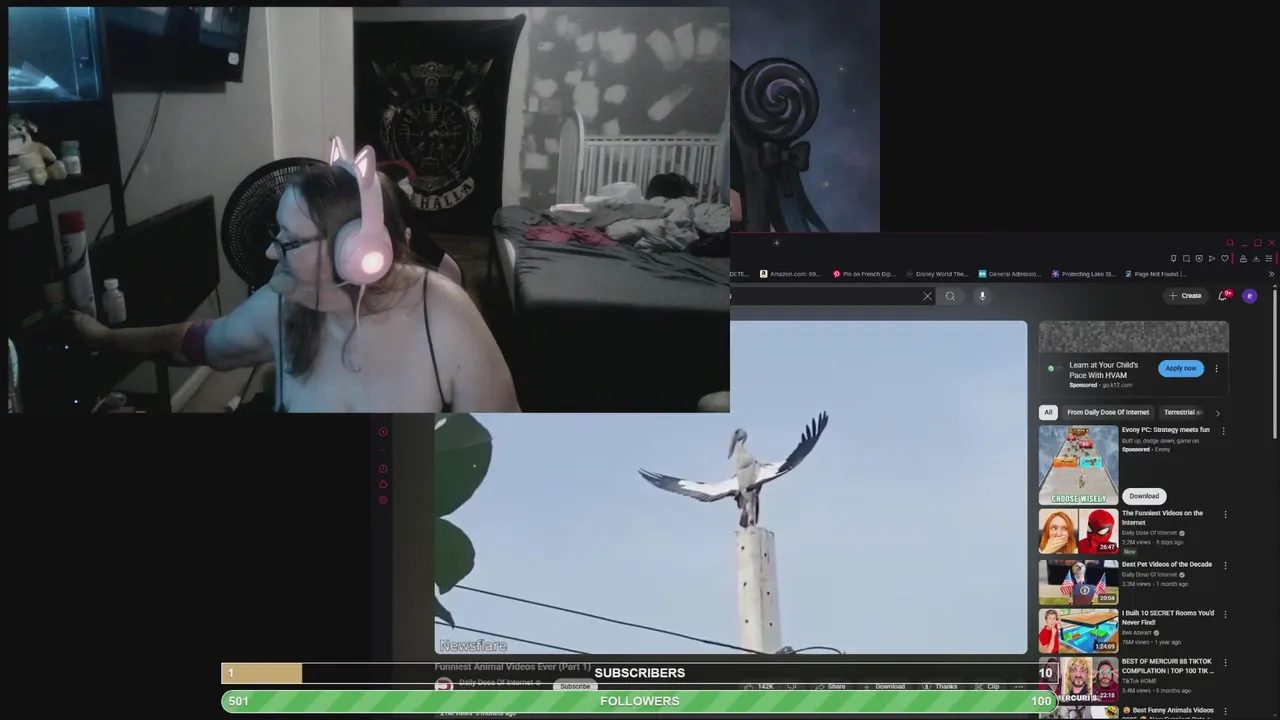Open Best of Mercuri 88 TikTok Compilation title
1280x720 pixels.
point(1167,666)
